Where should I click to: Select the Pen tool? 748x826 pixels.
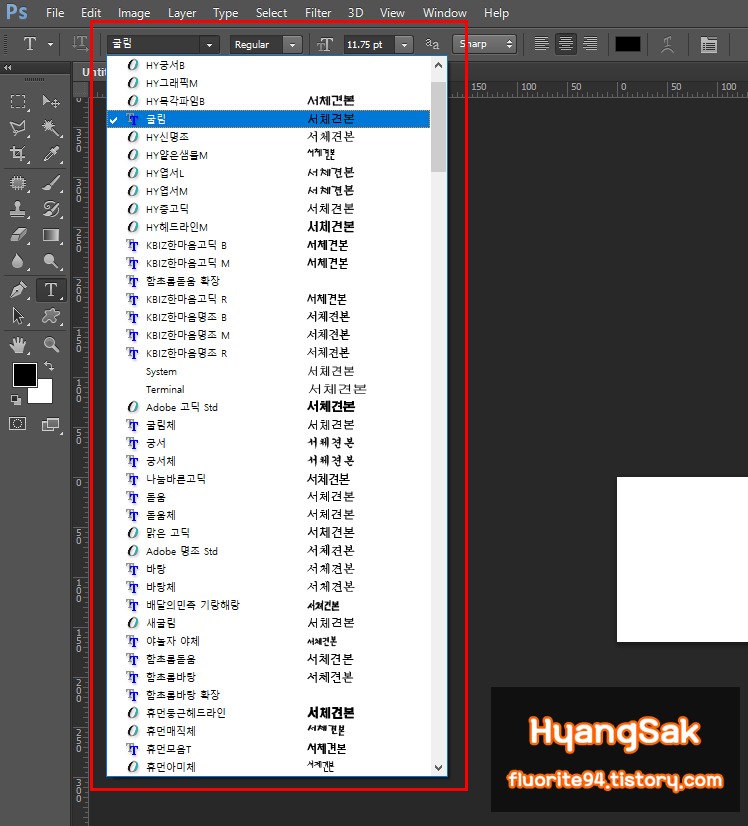click(18, 290)
